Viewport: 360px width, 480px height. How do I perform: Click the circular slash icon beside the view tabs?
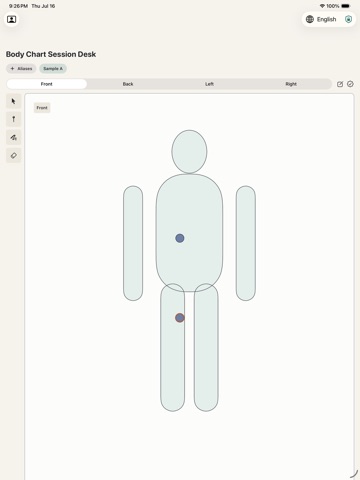click(x=350, y=84)
